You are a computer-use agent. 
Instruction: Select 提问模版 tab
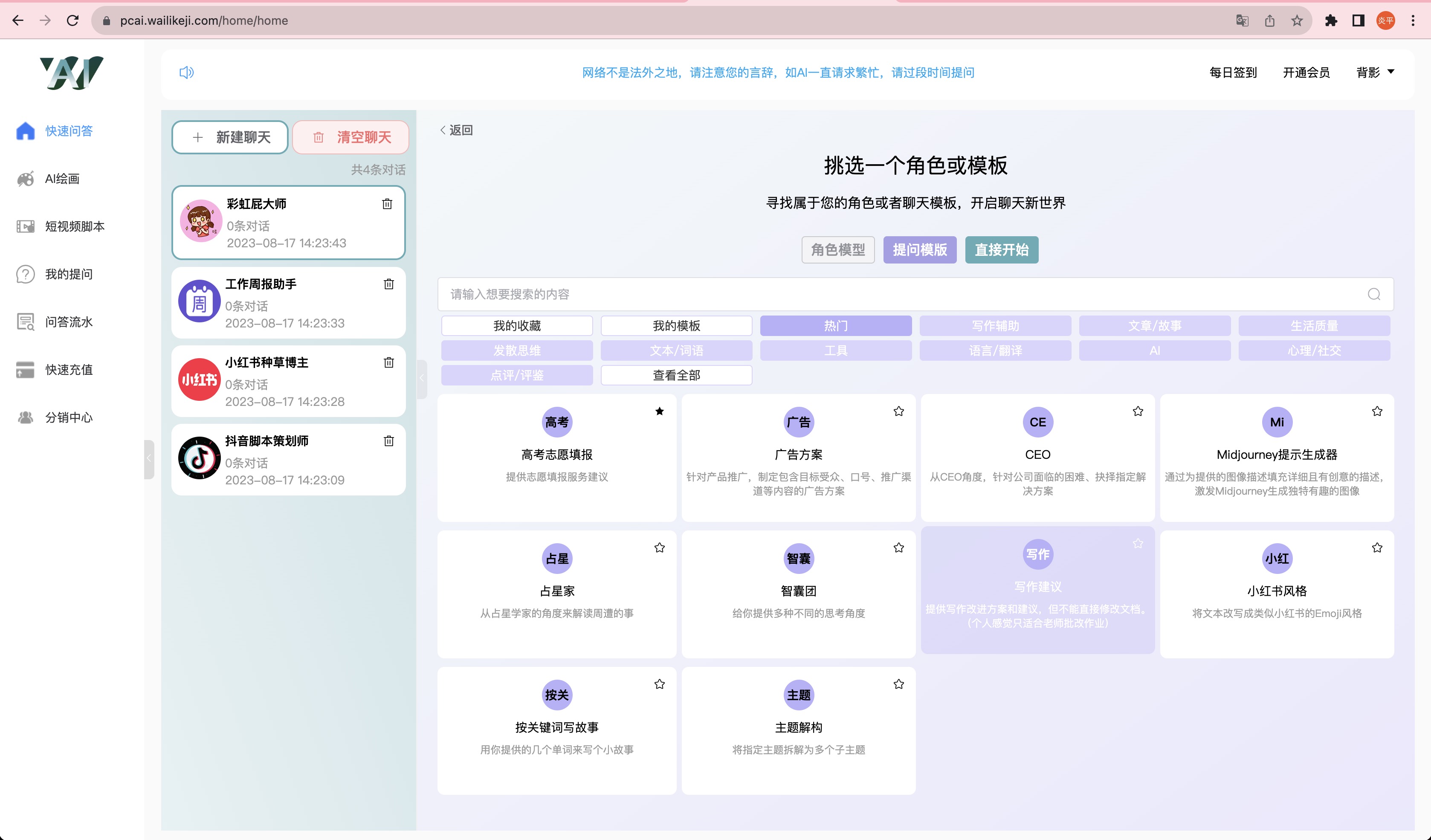point(920,250)
